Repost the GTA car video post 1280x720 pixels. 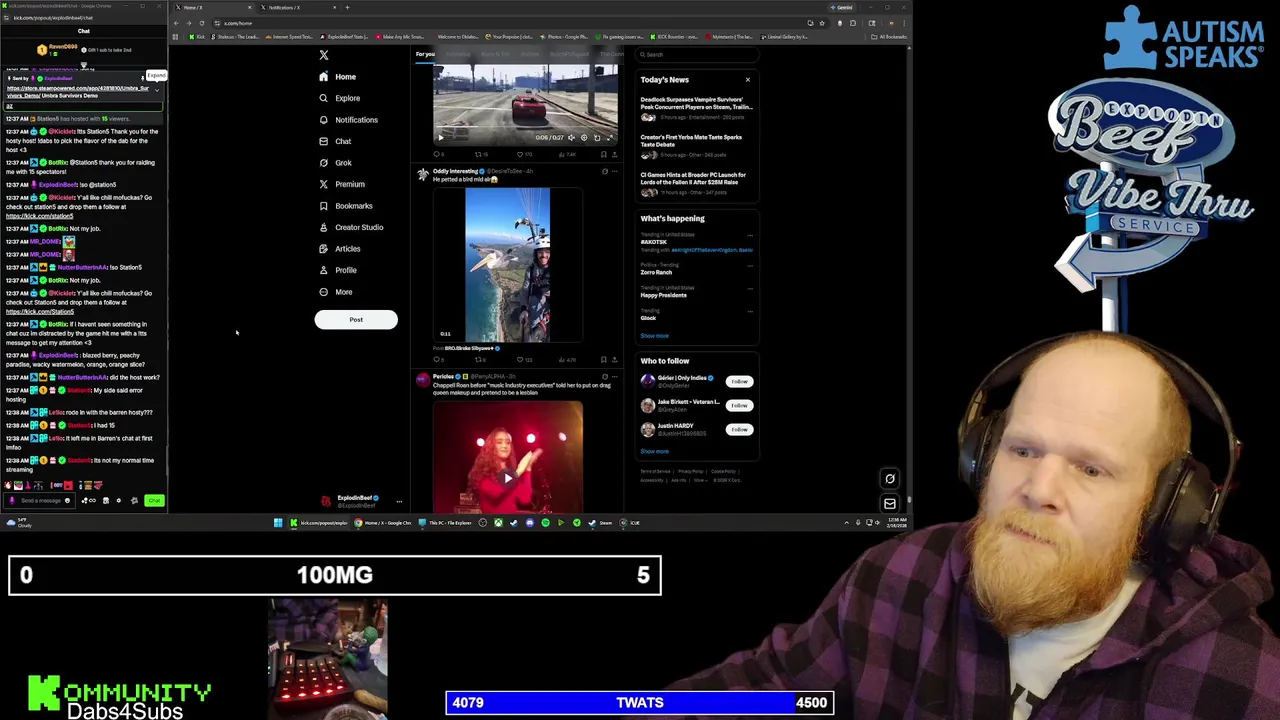point(480,155)
